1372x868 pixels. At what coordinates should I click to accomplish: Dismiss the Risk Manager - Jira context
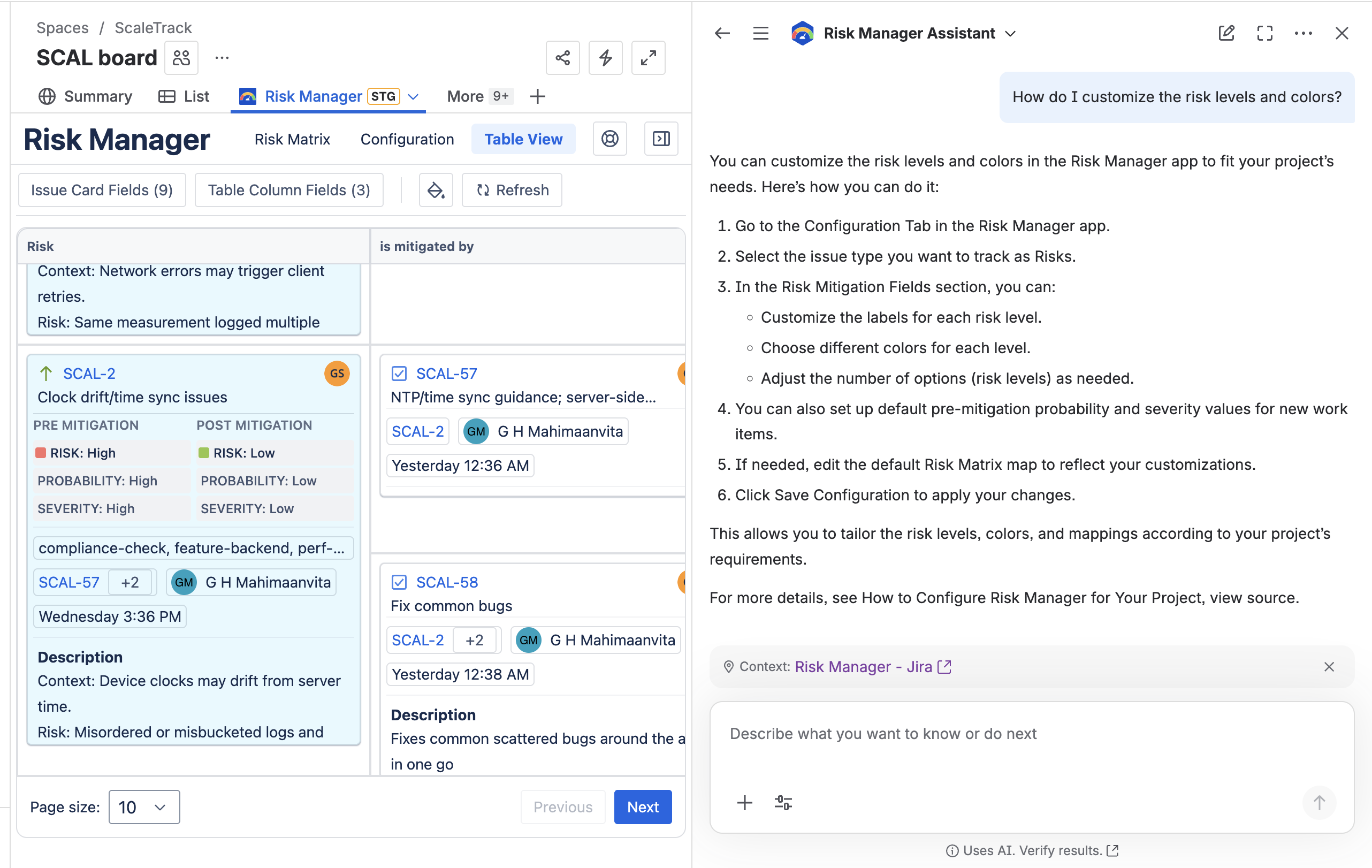click(1329, 667)
